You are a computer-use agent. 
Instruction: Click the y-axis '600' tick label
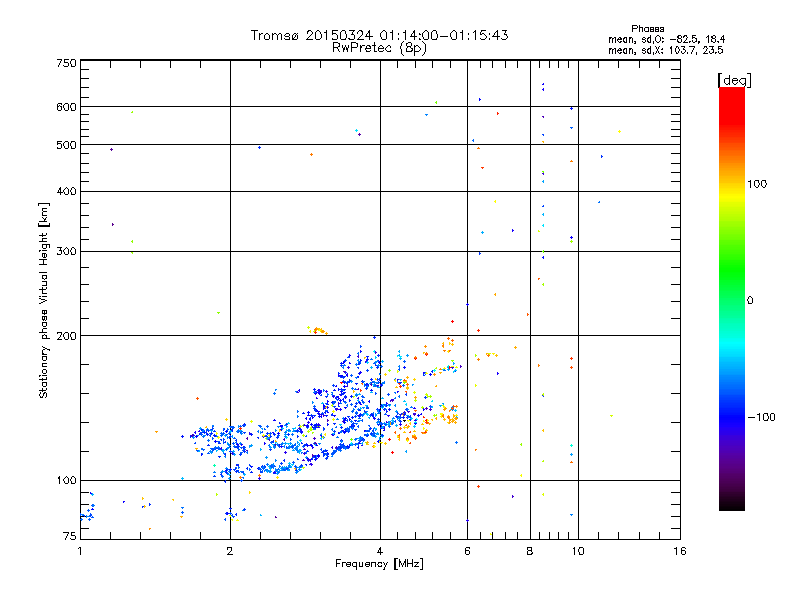67,107
